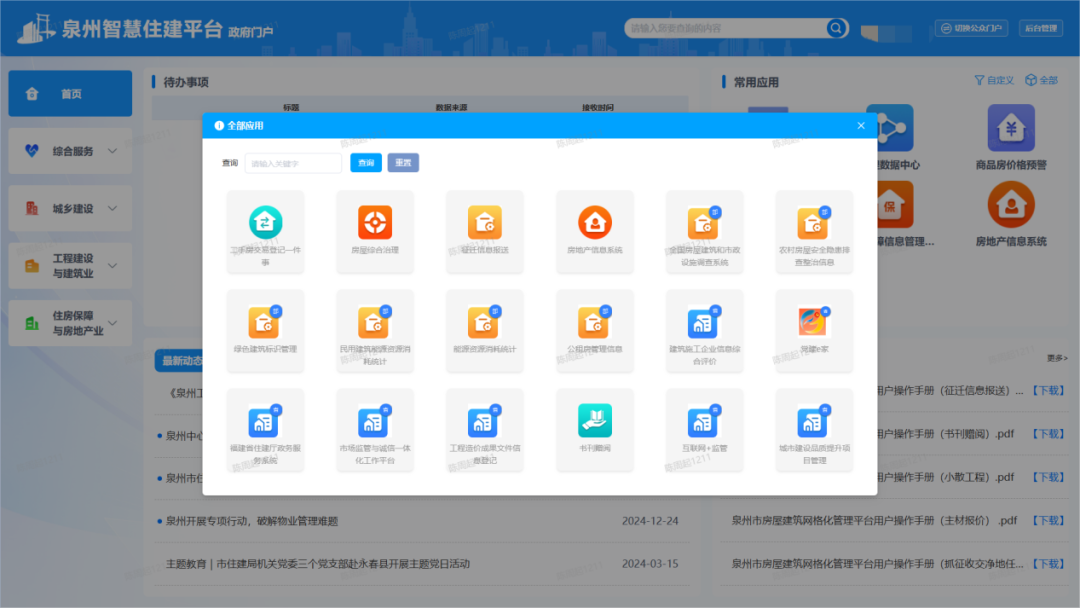Launch the 房屋综合治理 application icon
This screenshot has height=608, width=1080.
[x=375, y=222]
